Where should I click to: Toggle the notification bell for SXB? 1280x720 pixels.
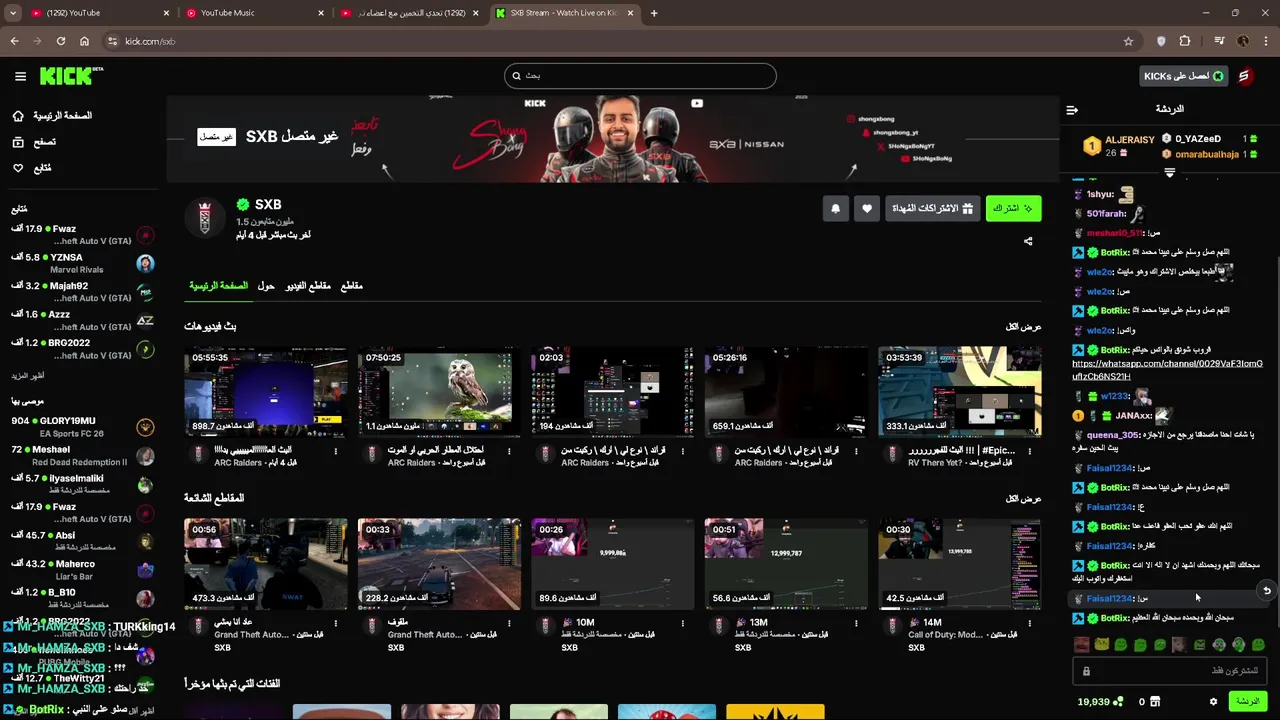[x=835, y=208]
